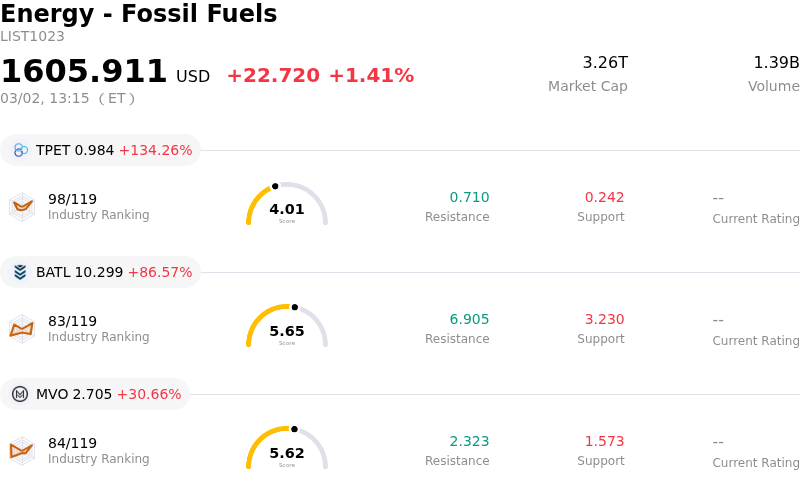Open the TPET 0.984 stock chip
The image size is (800, 488).
100,150
